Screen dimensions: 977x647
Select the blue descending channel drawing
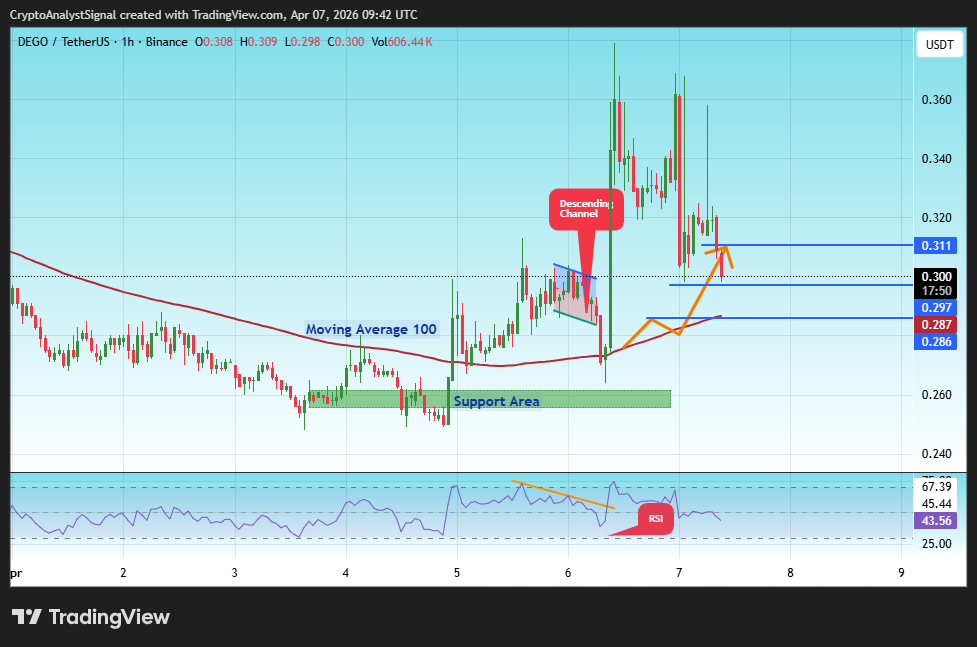point(574,294)
